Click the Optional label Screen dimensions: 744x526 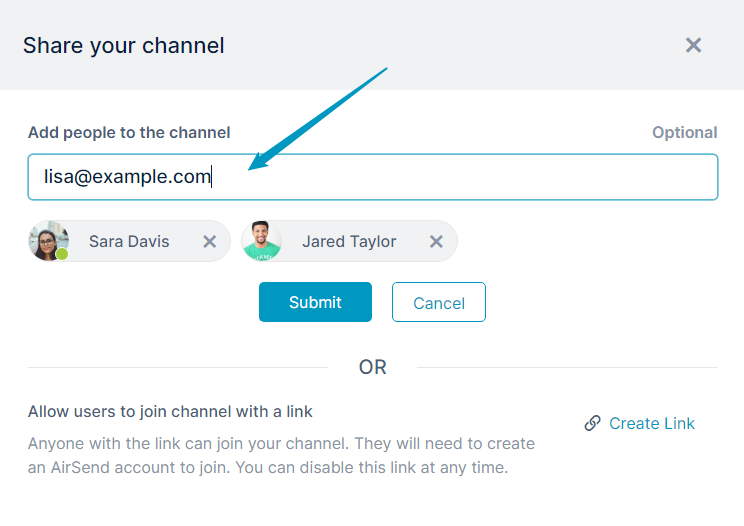pos(685,133)
